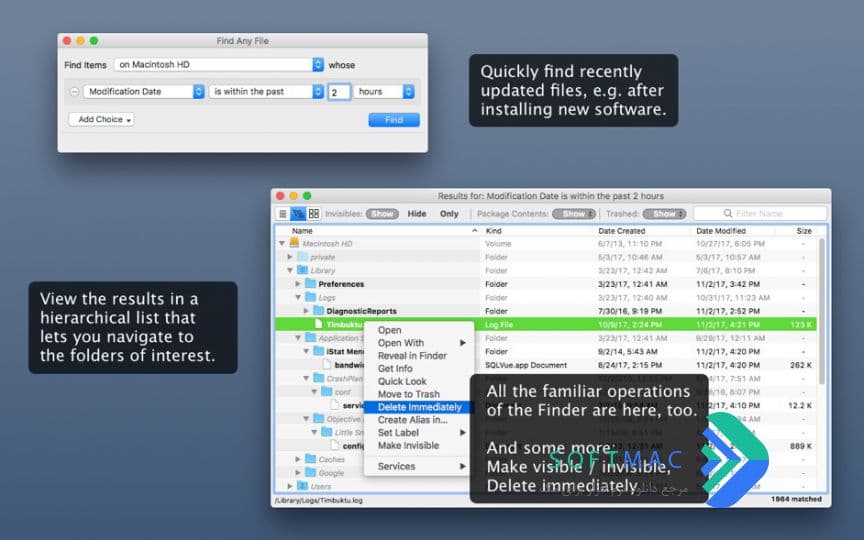Click the Google folder icon

tap(310, 473)
